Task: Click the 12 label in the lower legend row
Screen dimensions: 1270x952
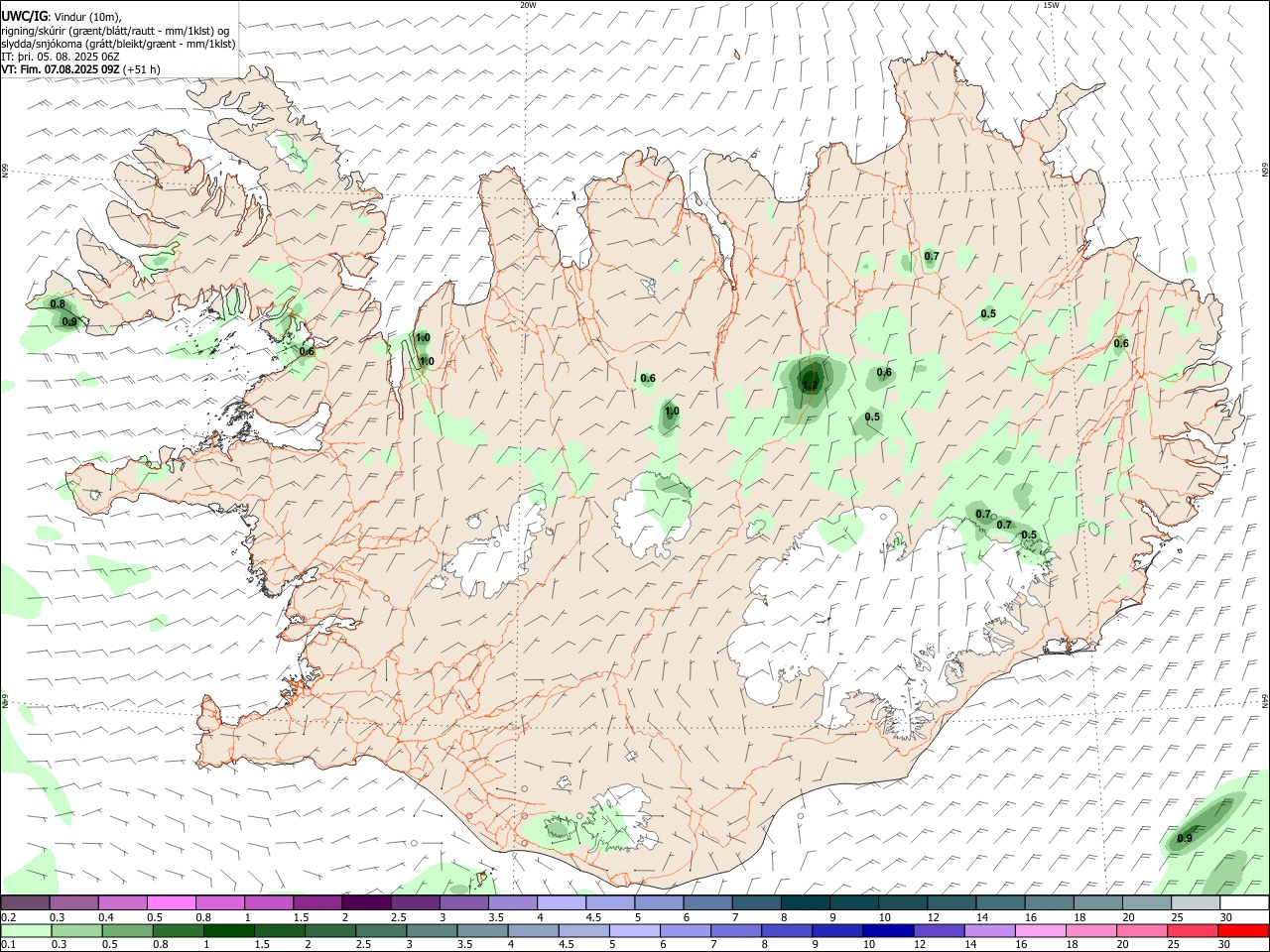Action: click(920, 945)
